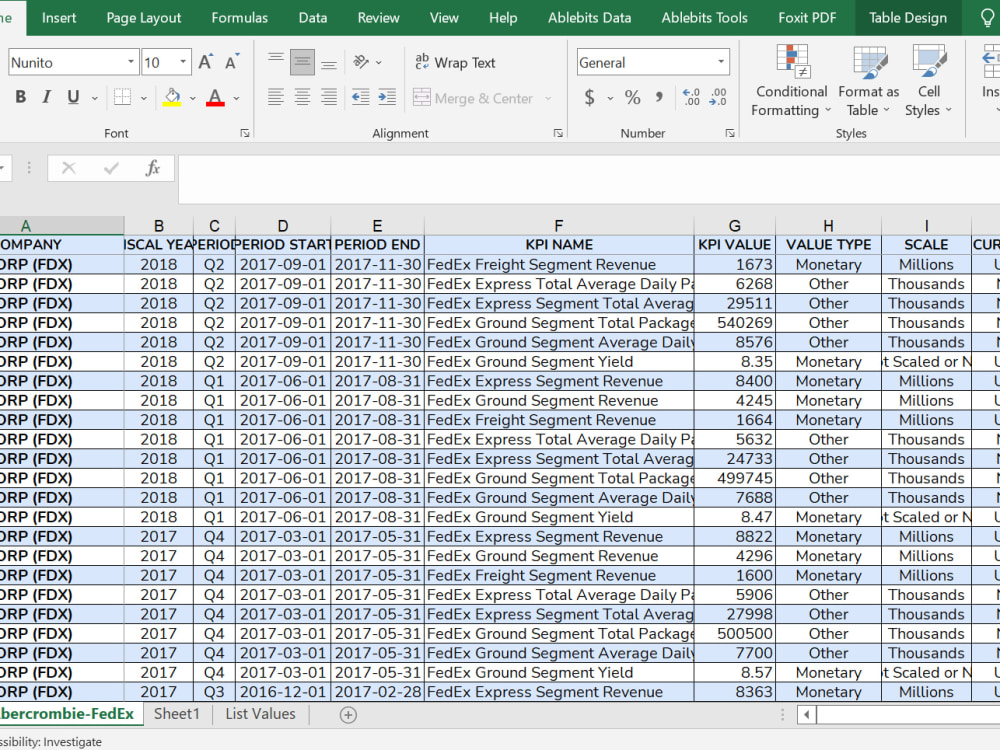Apply bold formatting with the Bold icon
Image resolution: width=1000 pixels, height=750 pixels.
point(20,97)
